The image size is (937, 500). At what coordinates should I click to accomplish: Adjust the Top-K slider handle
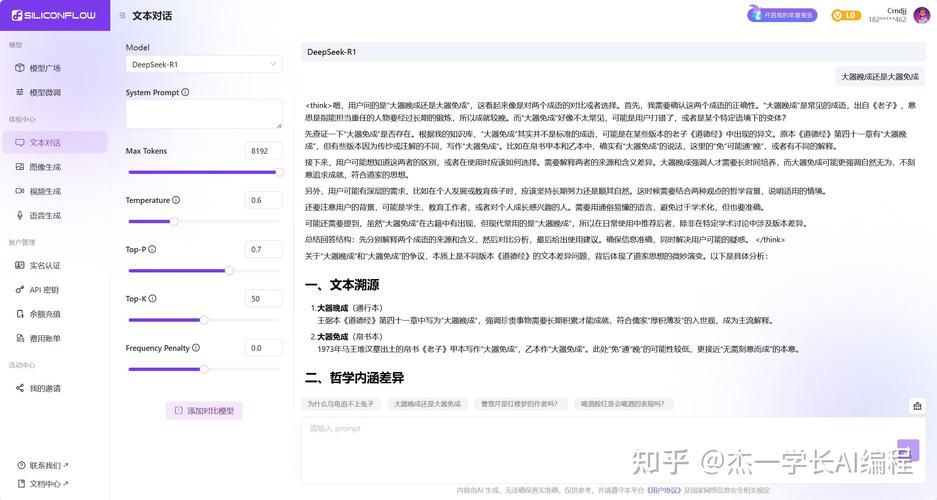[204, 320]
